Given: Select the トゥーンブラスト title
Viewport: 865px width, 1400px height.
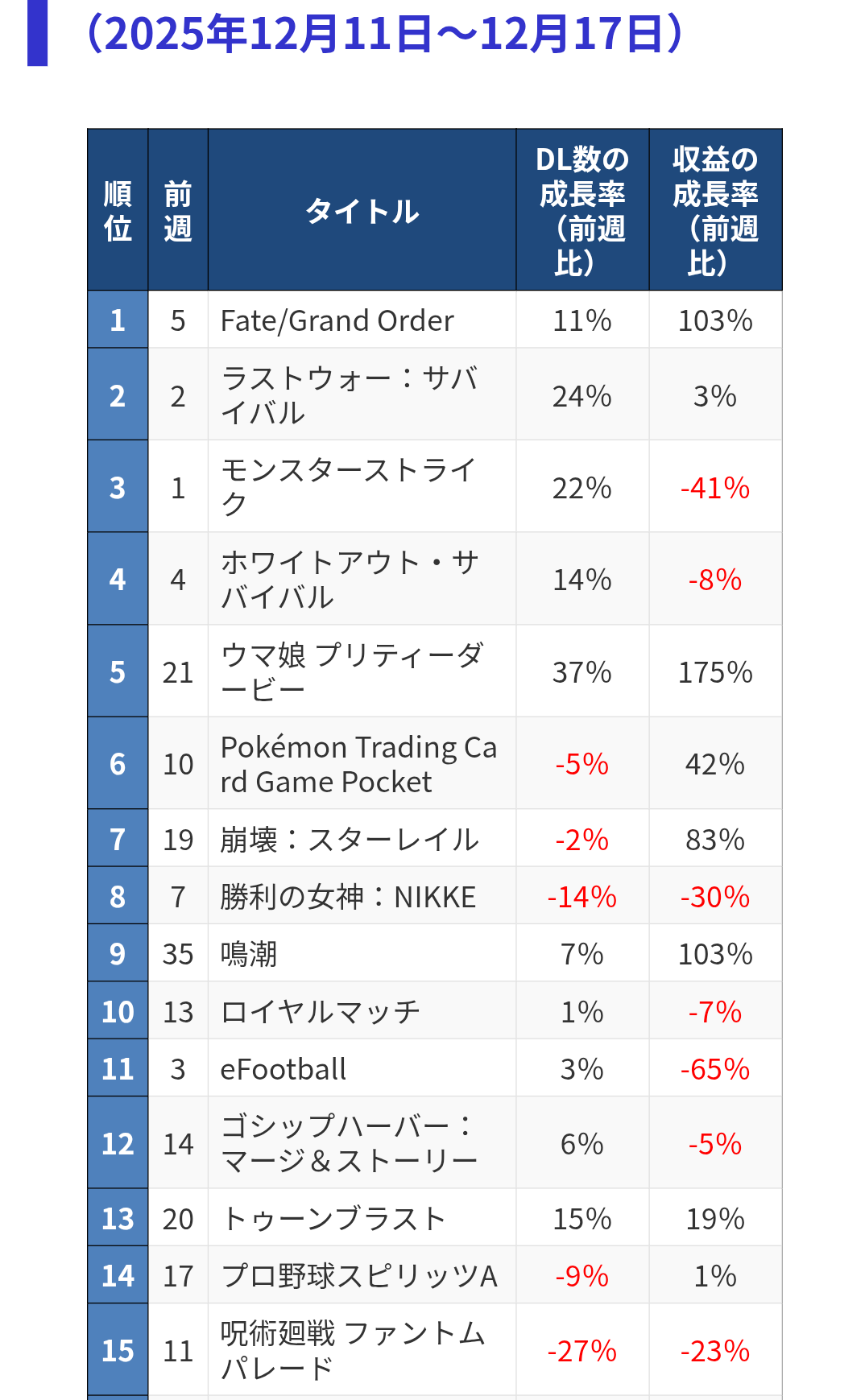Looking at the screenshot, I should point(333,1219).
